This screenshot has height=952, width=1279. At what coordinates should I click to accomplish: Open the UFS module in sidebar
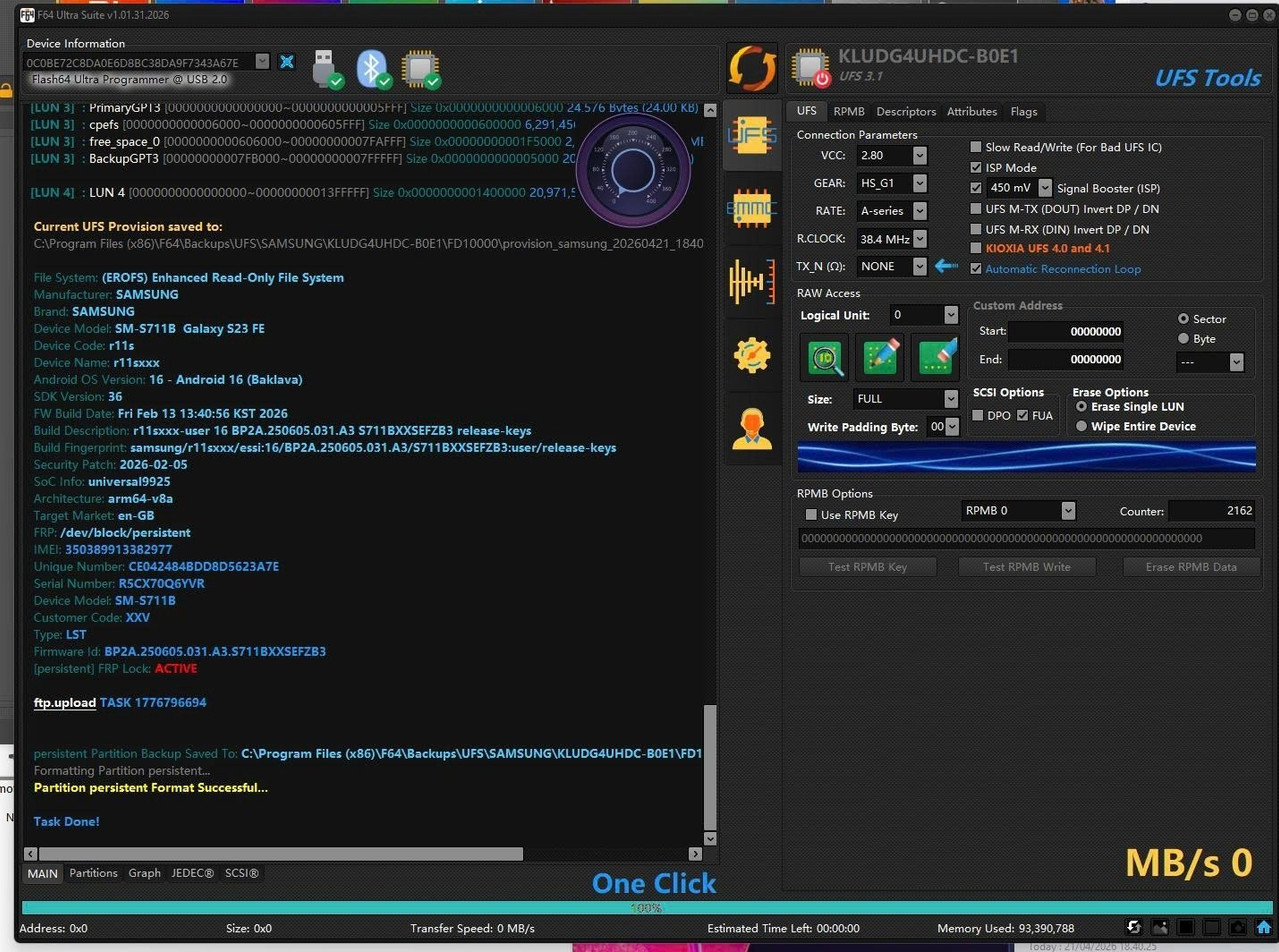point(752,135)
